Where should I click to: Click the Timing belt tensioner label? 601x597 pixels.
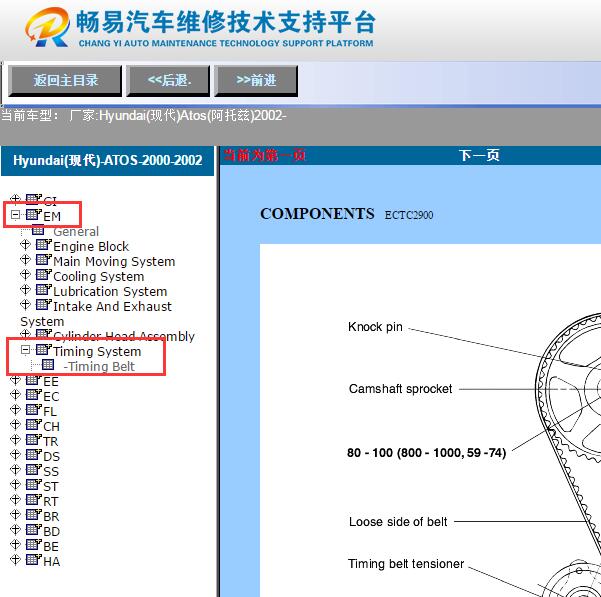tap(406, 564)
